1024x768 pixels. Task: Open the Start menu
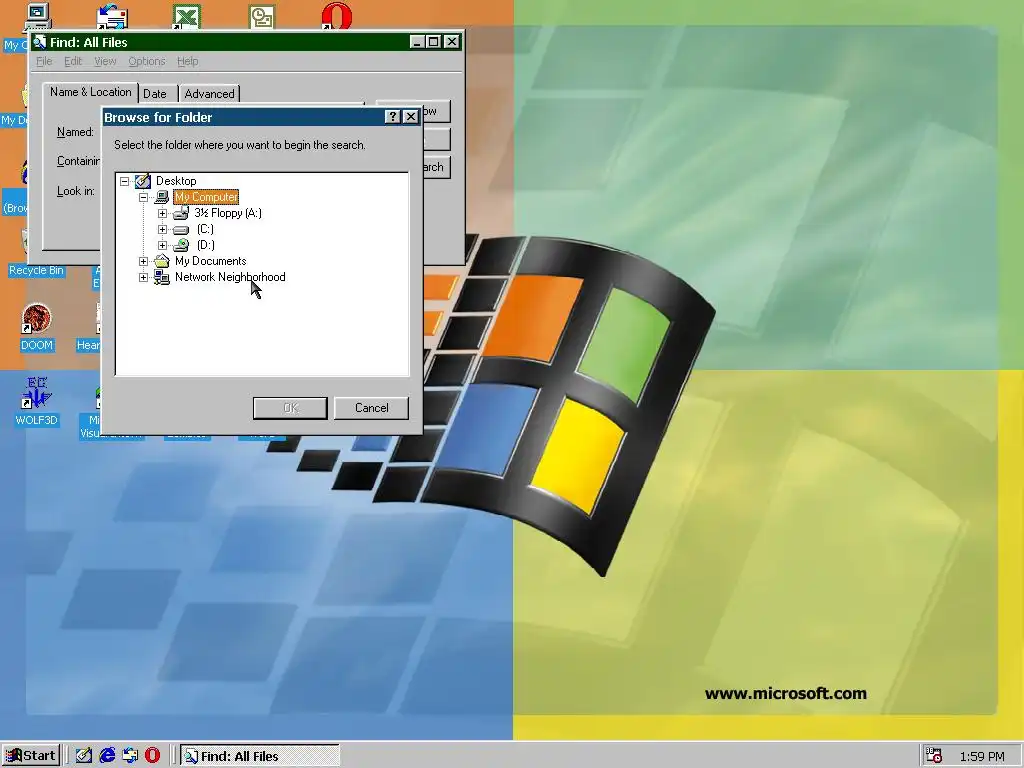tap(31, 756)
